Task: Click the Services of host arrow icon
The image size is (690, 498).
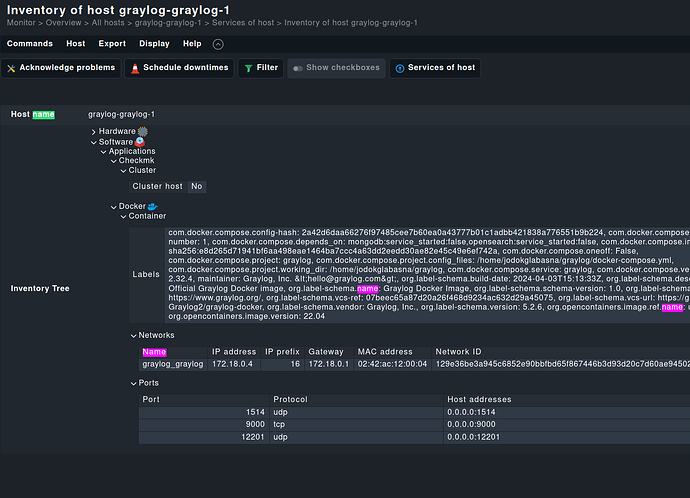Action: (x=399, y=68)
